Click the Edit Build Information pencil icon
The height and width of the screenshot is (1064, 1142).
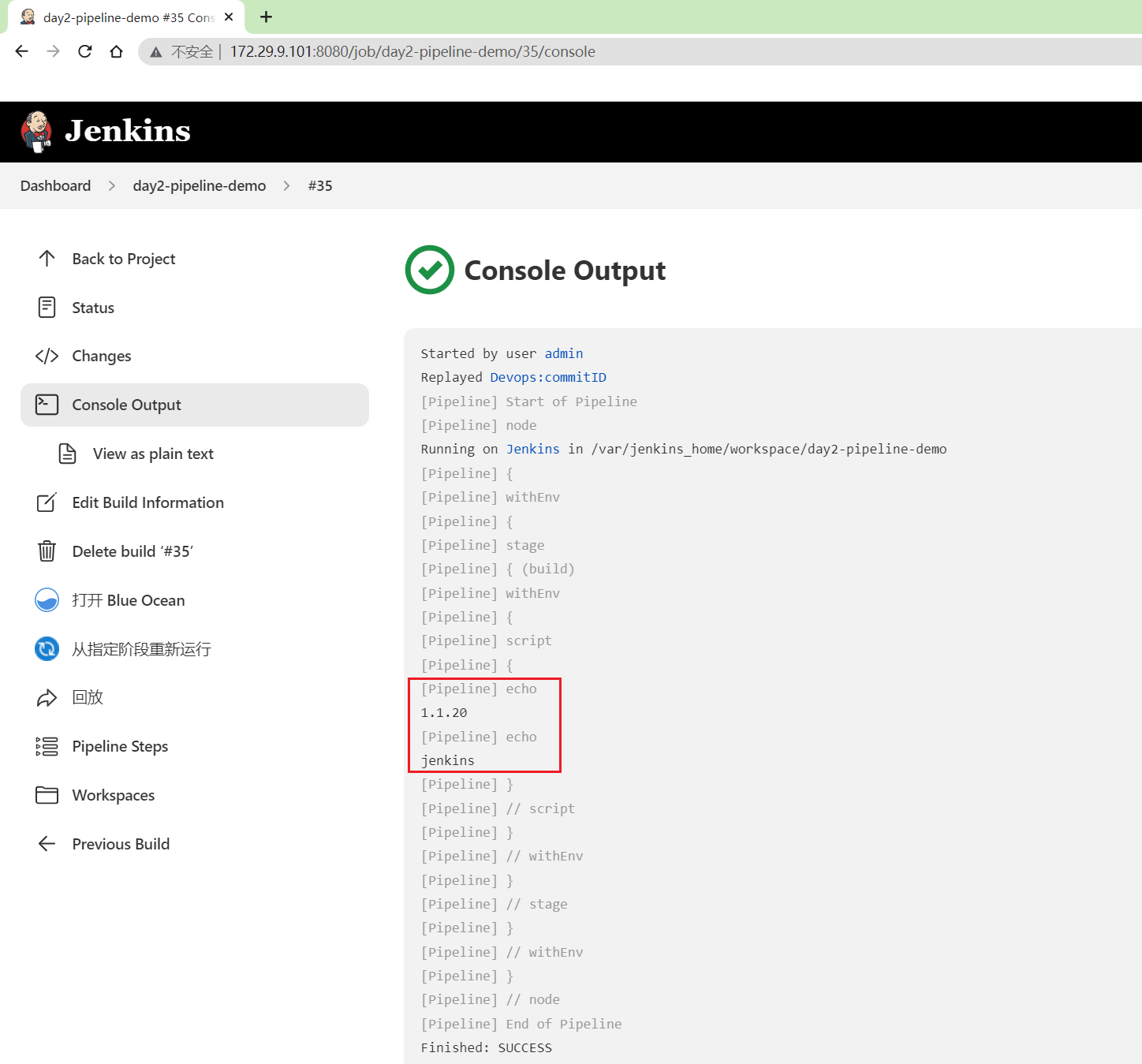[47, 502]
